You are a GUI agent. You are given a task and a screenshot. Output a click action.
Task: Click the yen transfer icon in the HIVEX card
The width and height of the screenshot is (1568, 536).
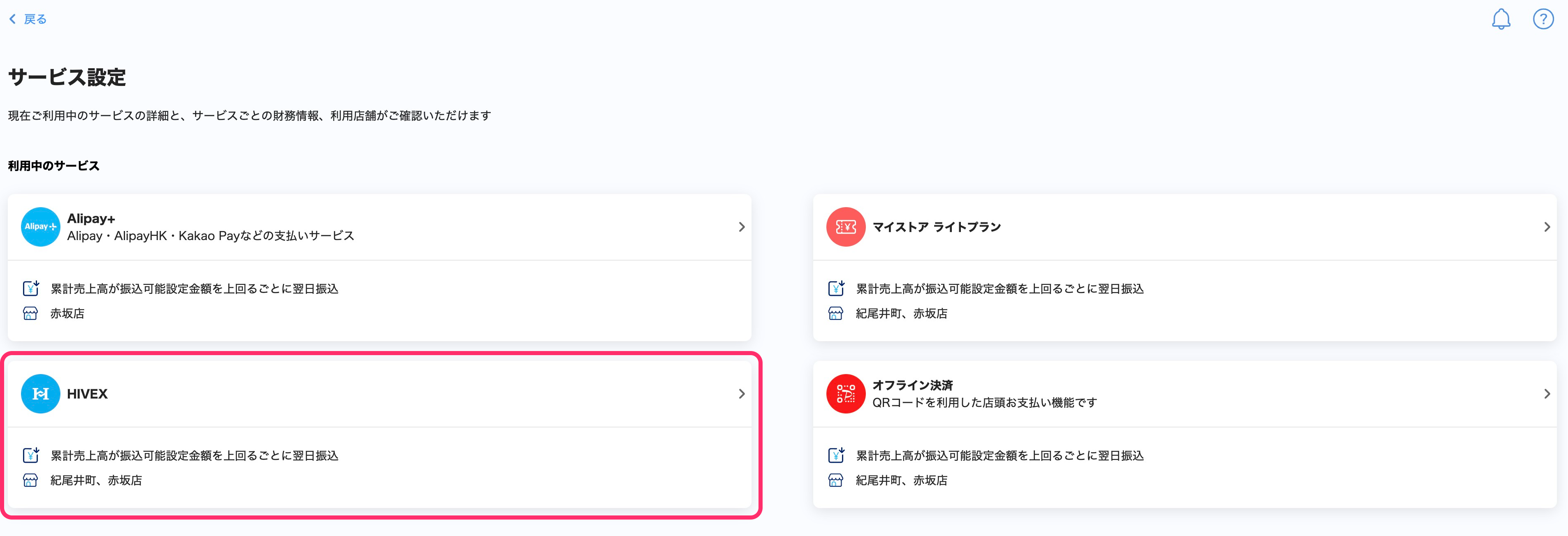(x=30, y=455)
